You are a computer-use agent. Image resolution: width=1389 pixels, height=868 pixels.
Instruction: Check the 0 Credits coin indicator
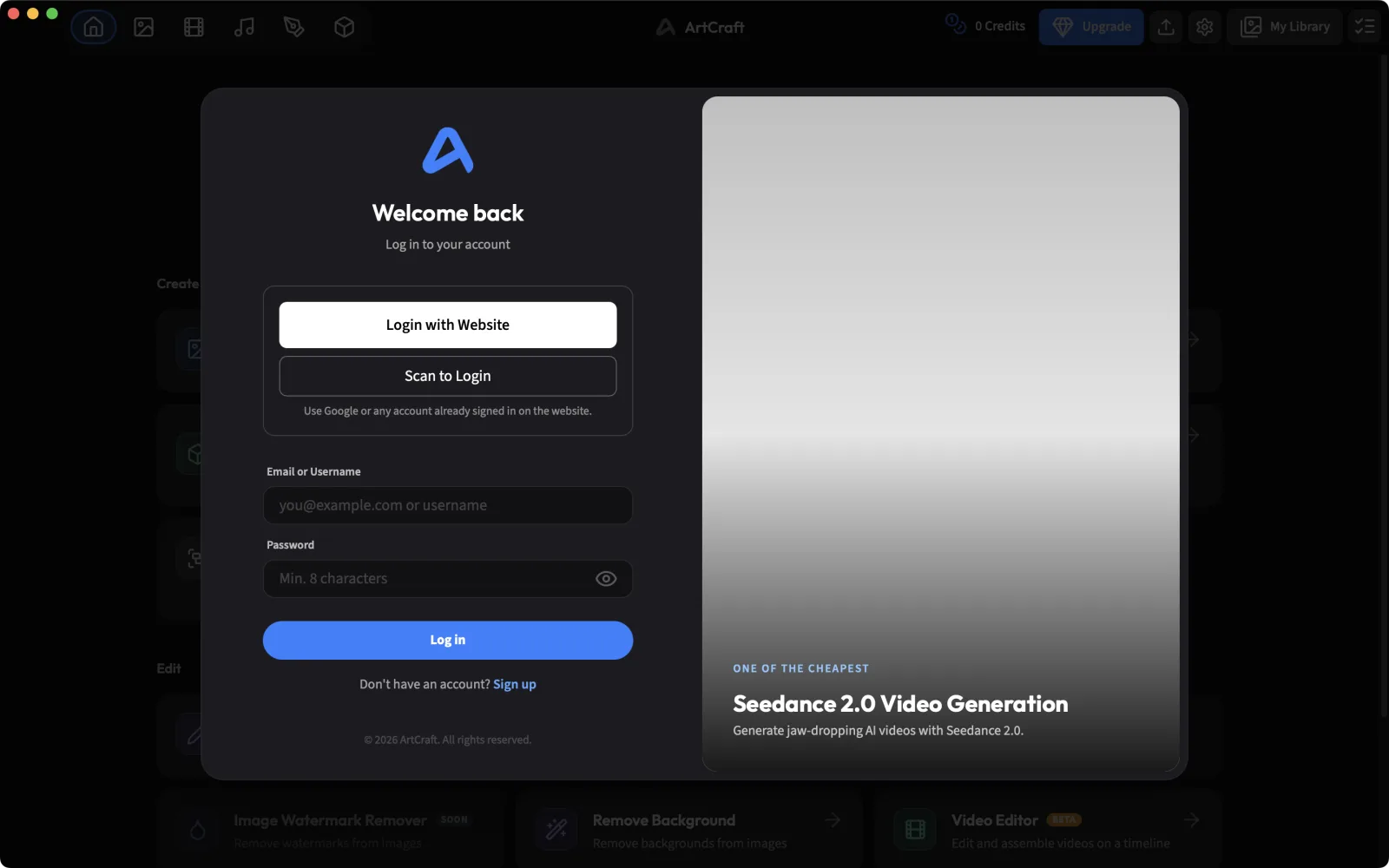click(x=986, y=26)
